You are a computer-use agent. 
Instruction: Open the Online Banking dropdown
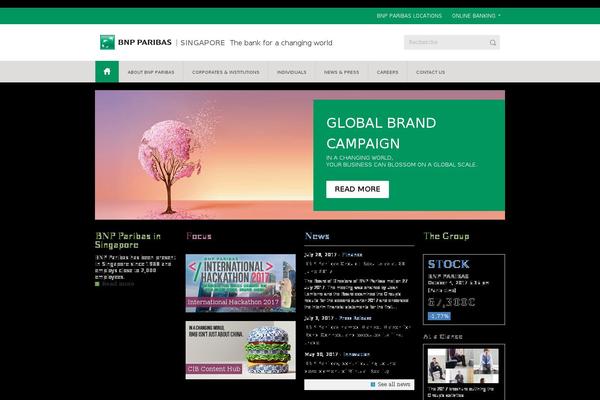(x=476, y=16)
